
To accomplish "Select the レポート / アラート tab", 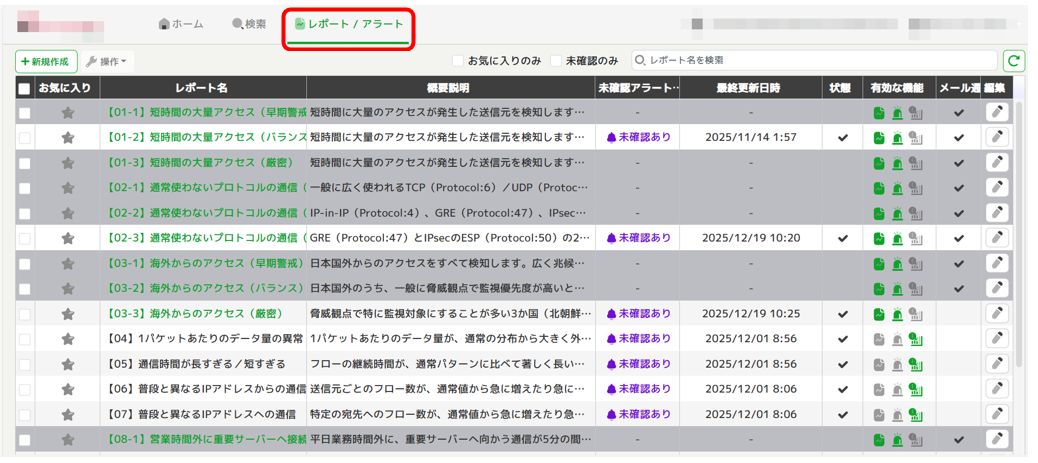I will (349, 25).
